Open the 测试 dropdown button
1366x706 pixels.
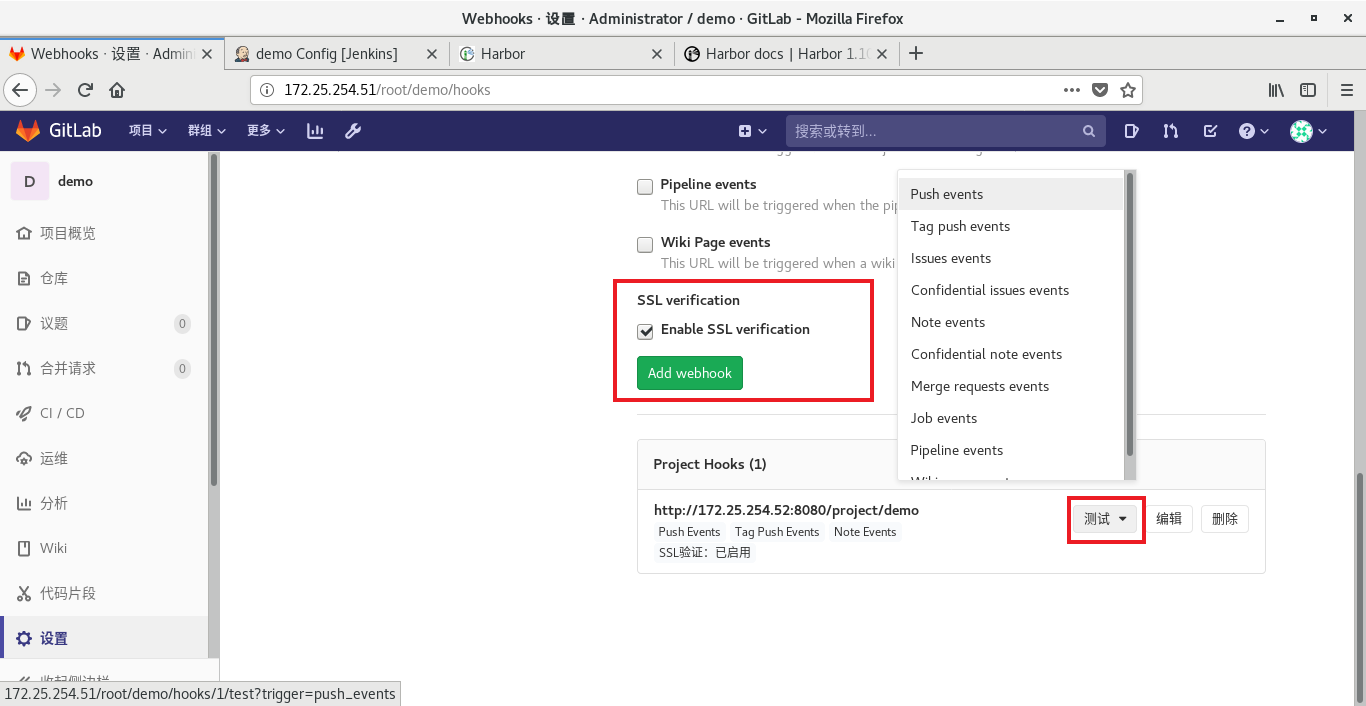[1106, 519]
